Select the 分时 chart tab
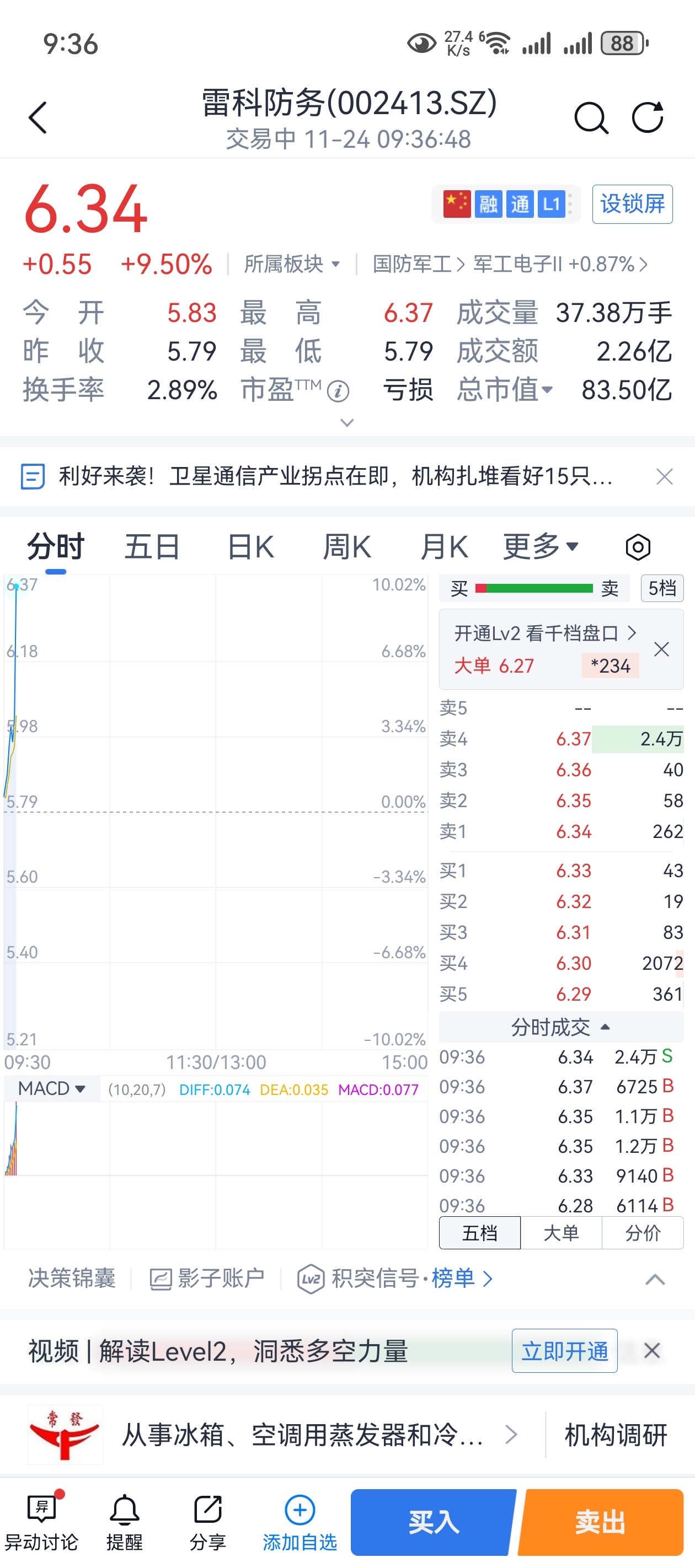The width and height of the screenshot is (695, 1568). point(55,546)
